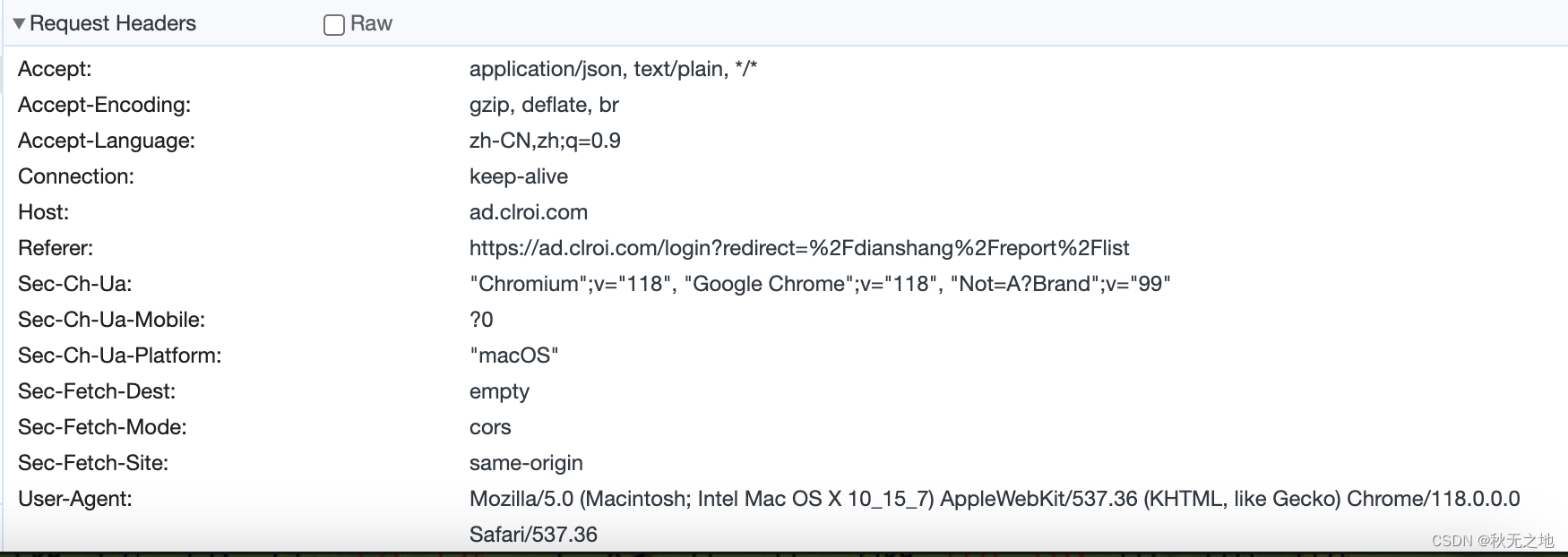
Task: Click the Host value ad.clroi.com
Action: [528, 212]
